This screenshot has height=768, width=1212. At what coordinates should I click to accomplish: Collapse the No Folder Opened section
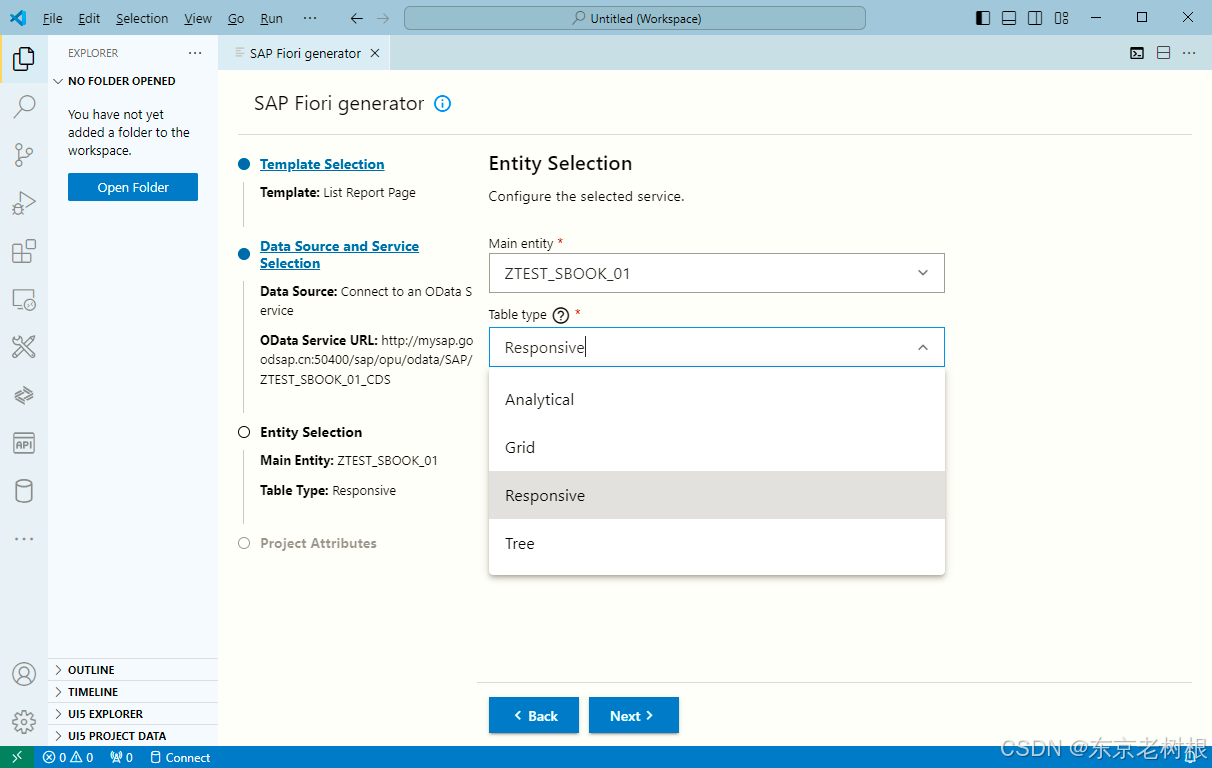(x=133, y=81)
